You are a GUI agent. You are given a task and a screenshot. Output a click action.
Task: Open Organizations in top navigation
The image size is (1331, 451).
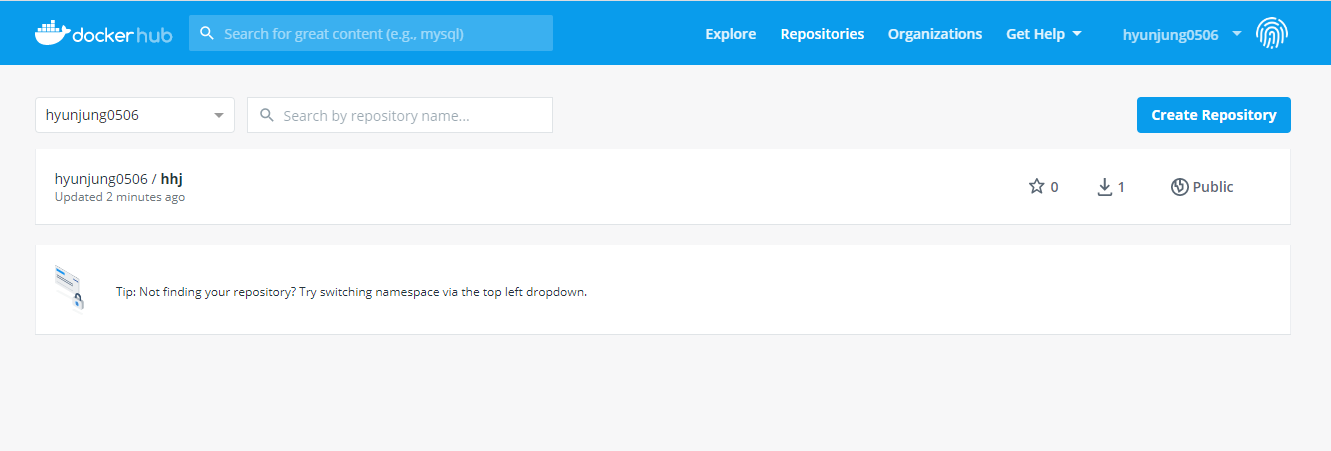tap(935, 34)
